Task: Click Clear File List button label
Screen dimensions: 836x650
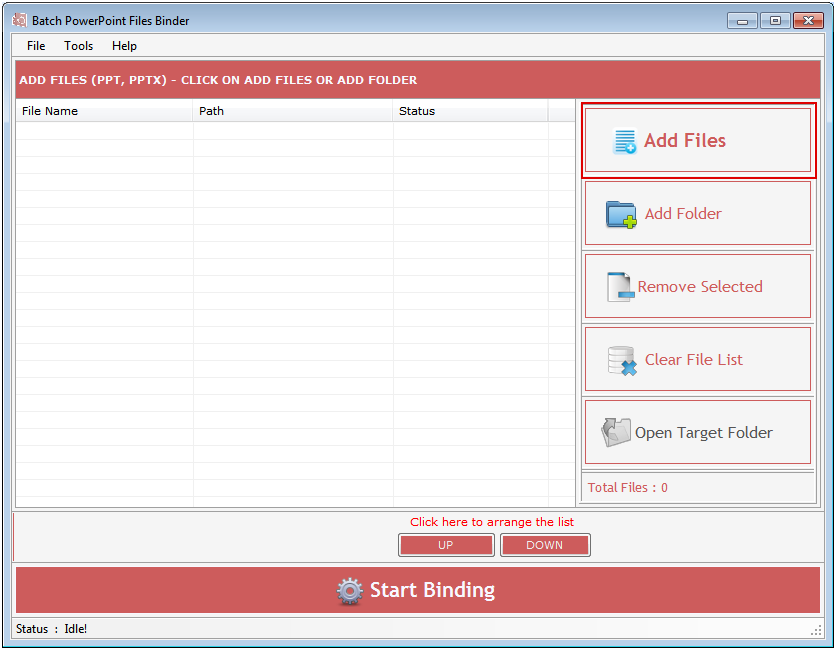Action: (694, 360)
